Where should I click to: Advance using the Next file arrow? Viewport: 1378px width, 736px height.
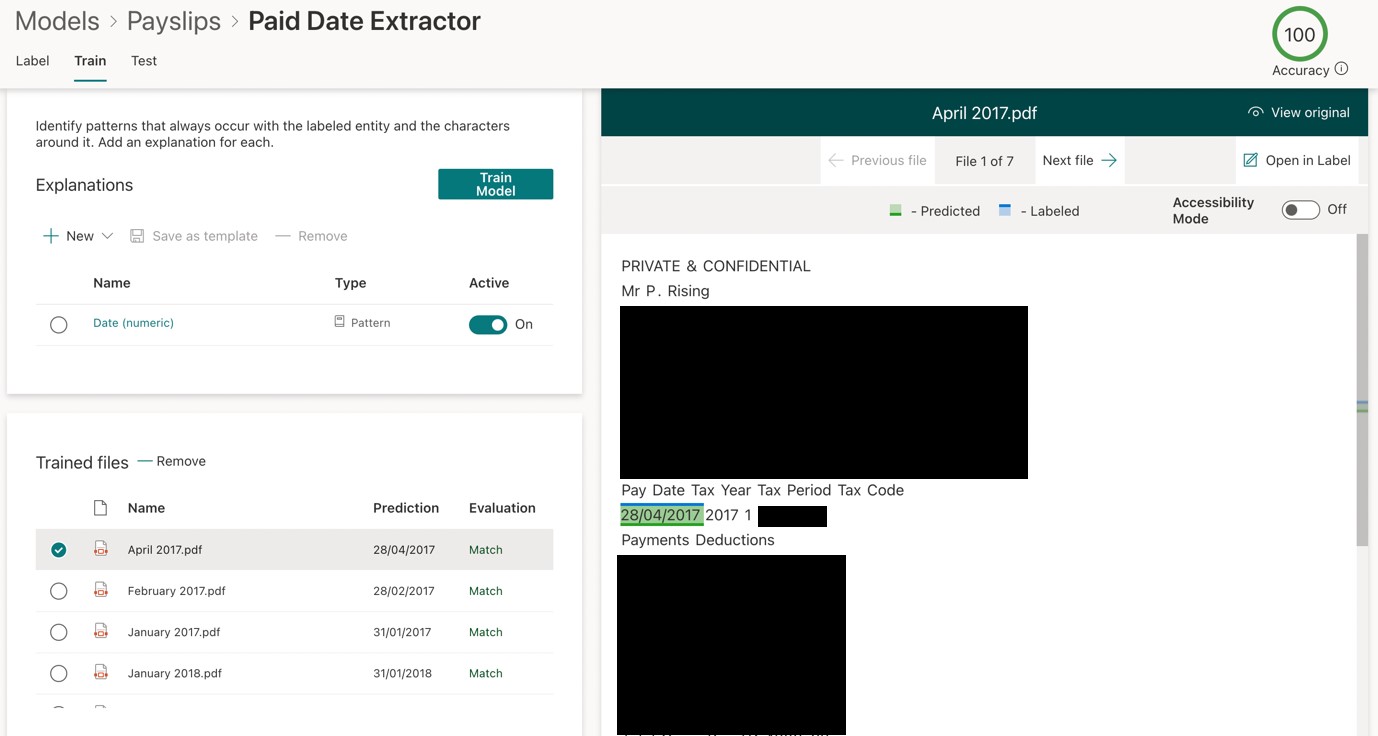pos(1108,159)
